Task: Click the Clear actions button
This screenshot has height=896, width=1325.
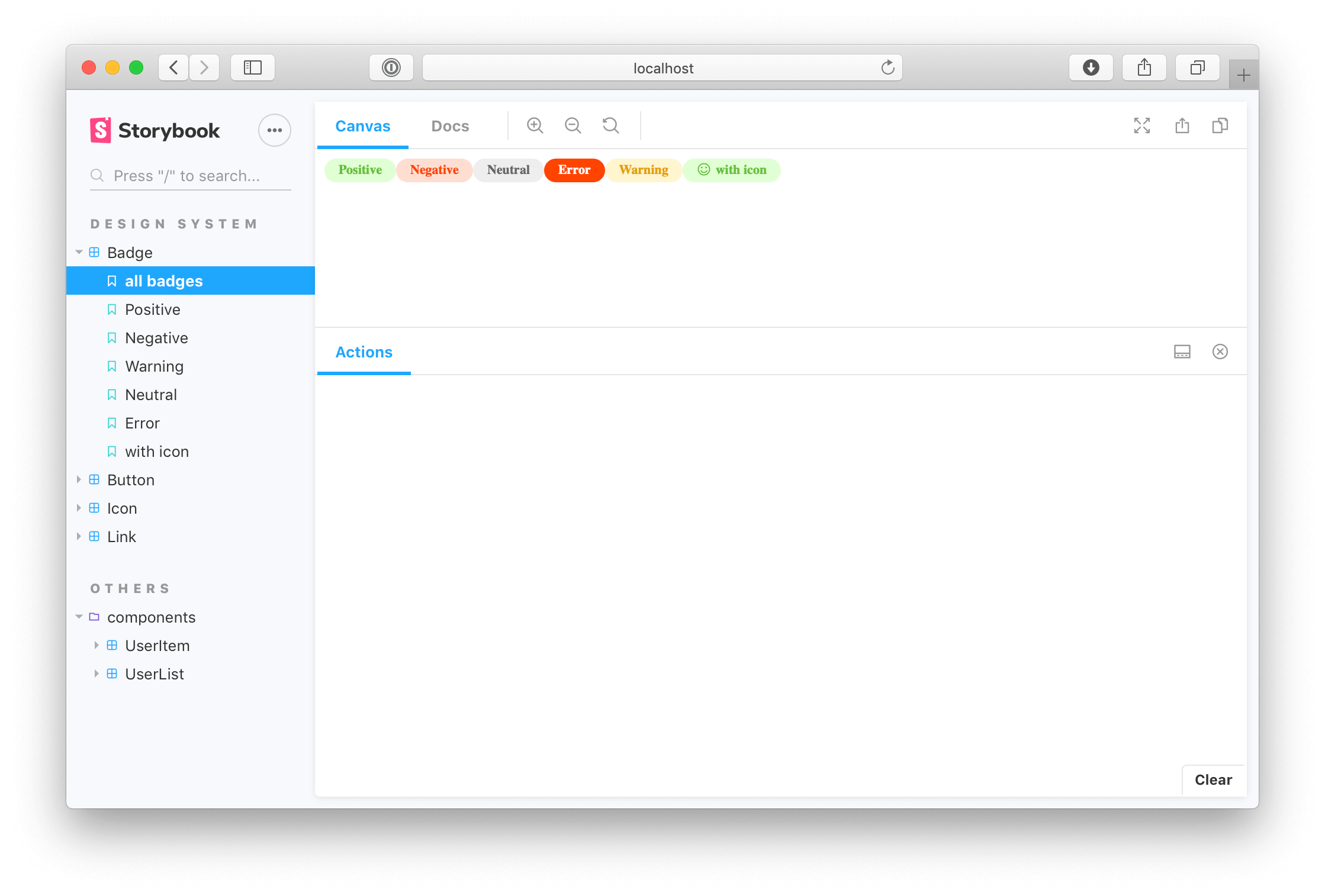Action: (x=1214, y=779)
